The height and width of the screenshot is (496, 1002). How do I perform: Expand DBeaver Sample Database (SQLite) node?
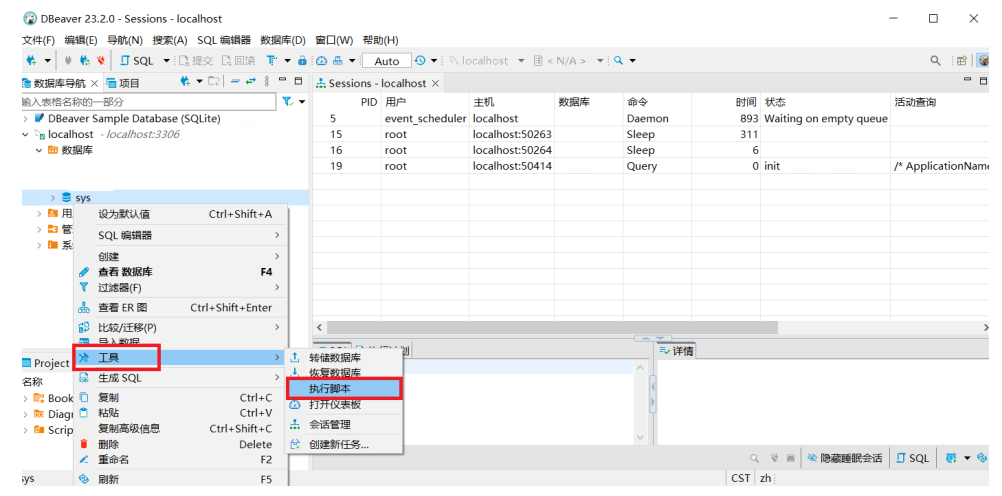(x=25, y=118)
